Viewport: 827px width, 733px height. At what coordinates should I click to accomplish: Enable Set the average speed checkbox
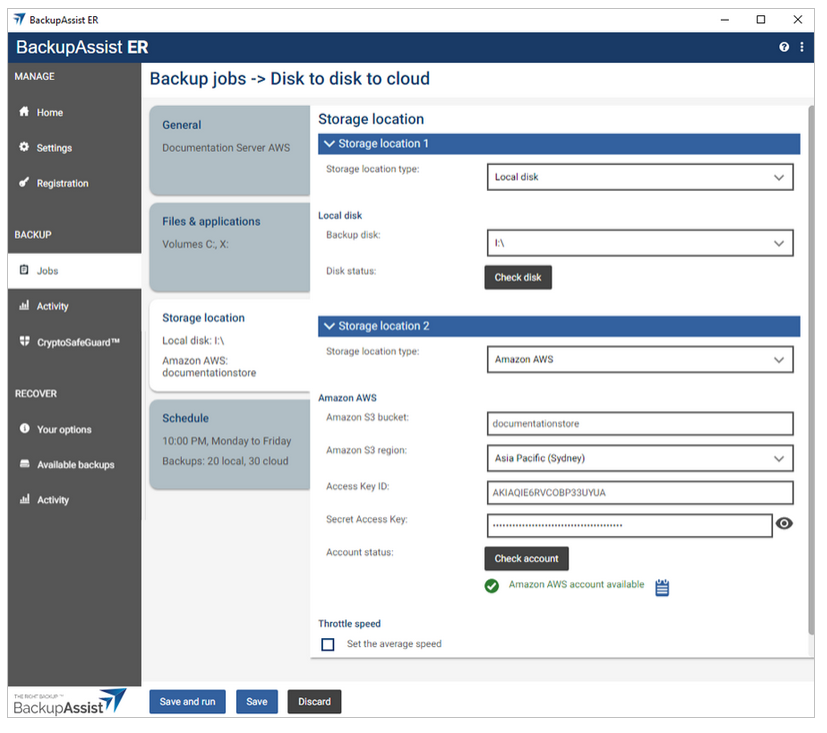[328, 644]
